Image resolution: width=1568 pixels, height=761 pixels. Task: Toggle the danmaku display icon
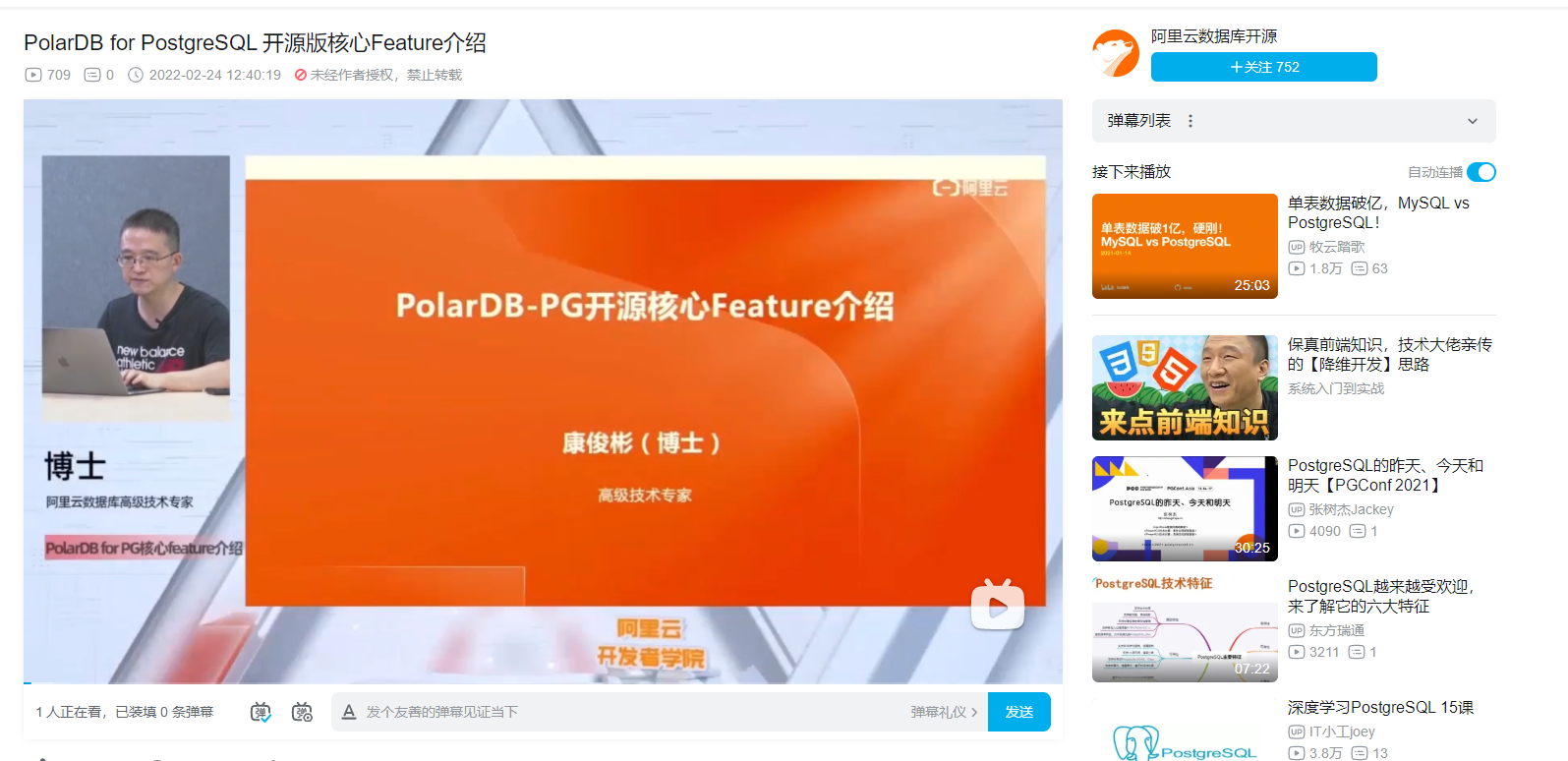pyautogui.click(x=261, y=712)
